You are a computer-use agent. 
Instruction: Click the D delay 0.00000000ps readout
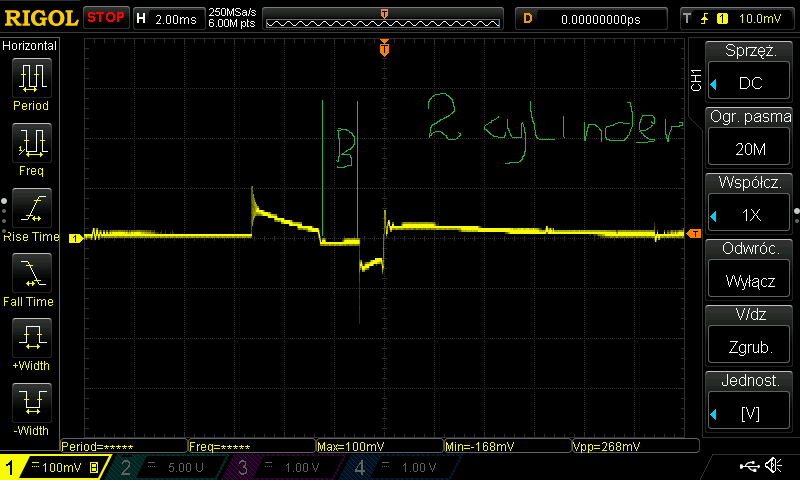(x=591, y=19)
